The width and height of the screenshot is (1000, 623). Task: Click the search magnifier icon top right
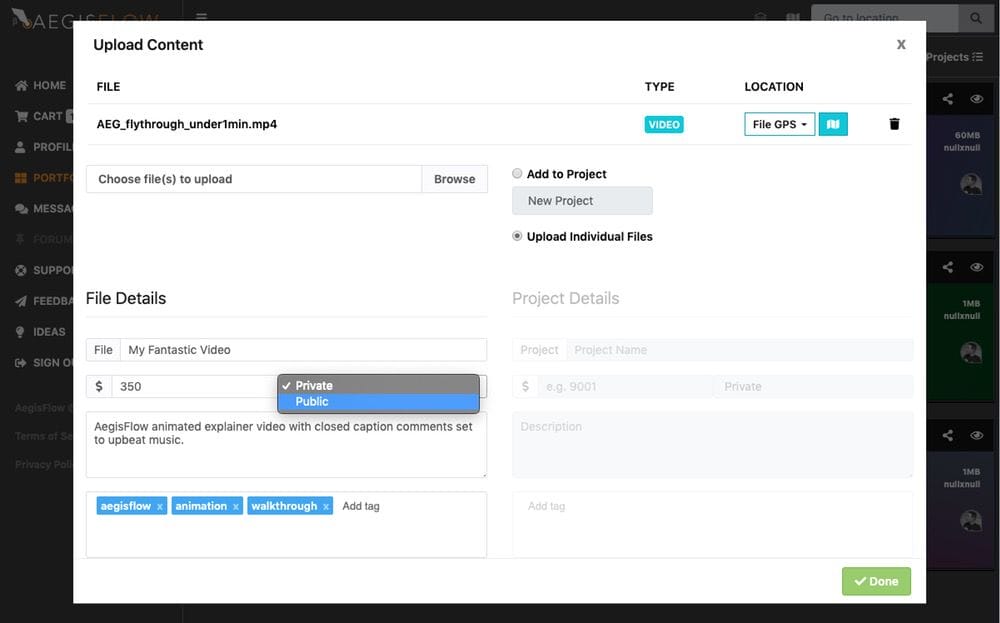(x=976, y=17)
